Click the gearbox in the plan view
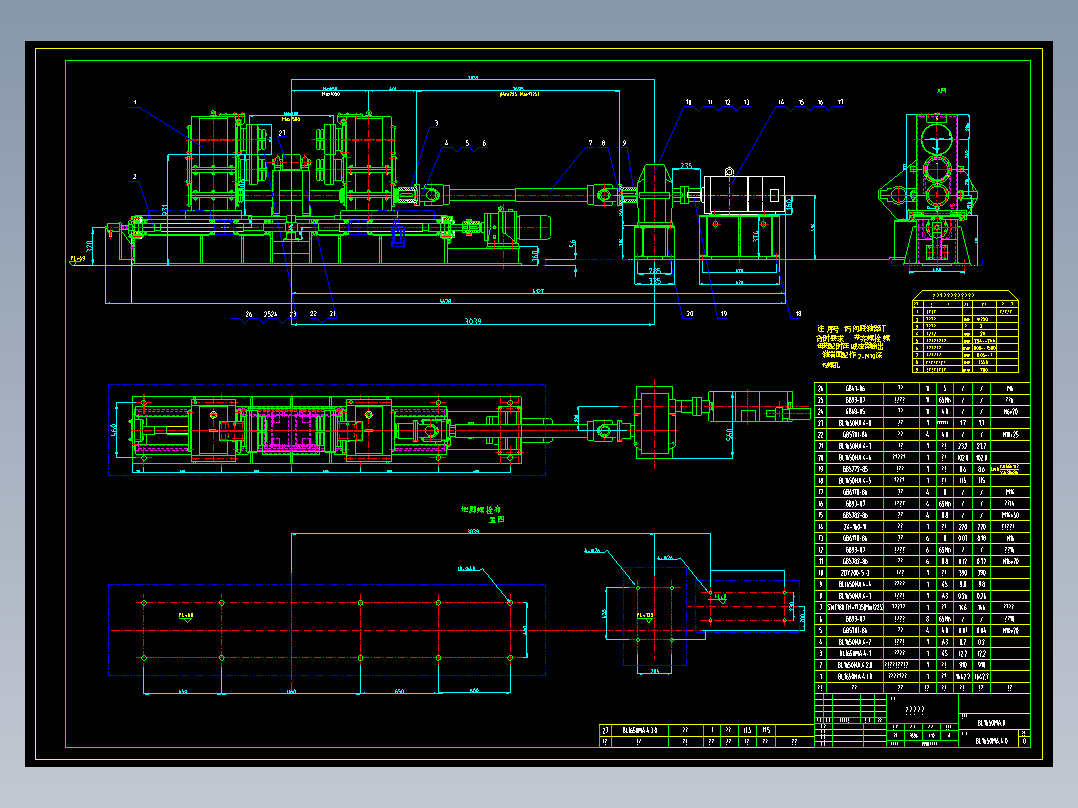The height and width of the screenshot is (808, 1078). pyautogui.click(x=654, y=420)
